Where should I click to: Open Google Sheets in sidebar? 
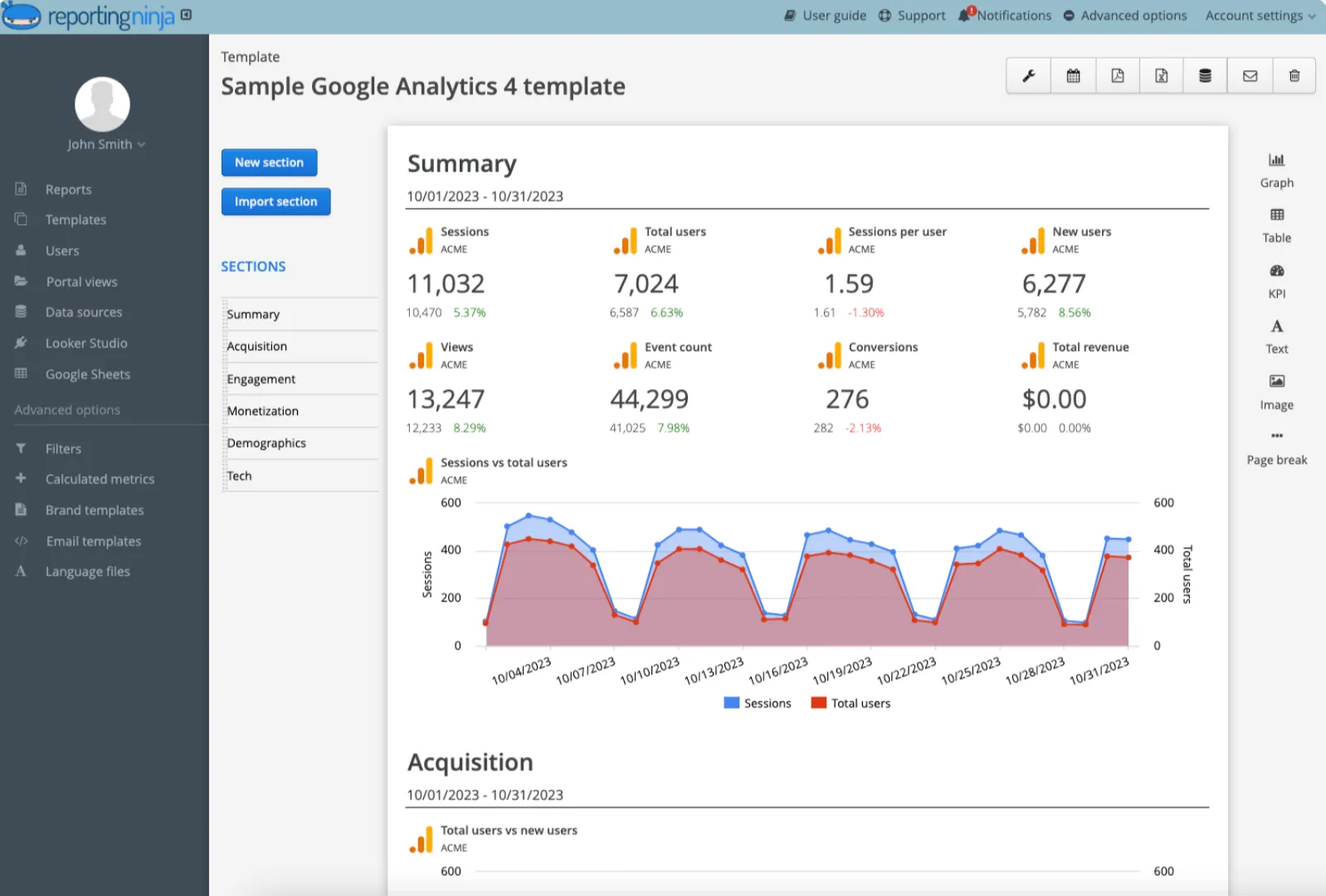(x=88, y=374)
